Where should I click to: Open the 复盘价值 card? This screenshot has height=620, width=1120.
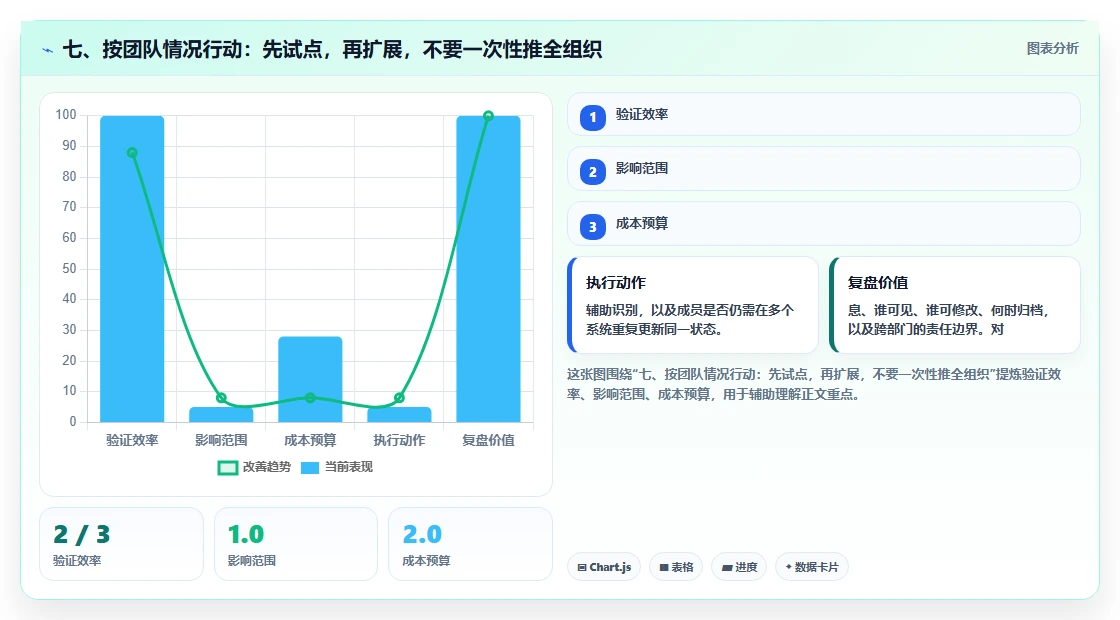pyautogui.click(x=955, y=305)
